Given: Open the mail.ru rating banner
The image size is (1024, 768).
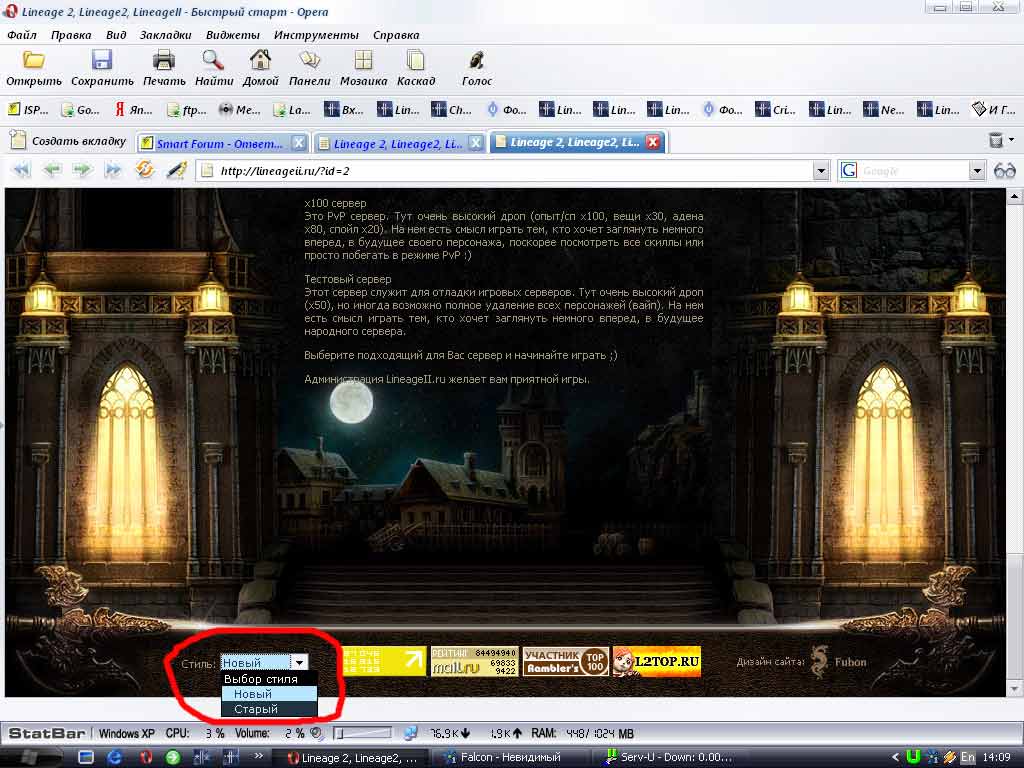Looking at the screenshot, I should 475,661.
